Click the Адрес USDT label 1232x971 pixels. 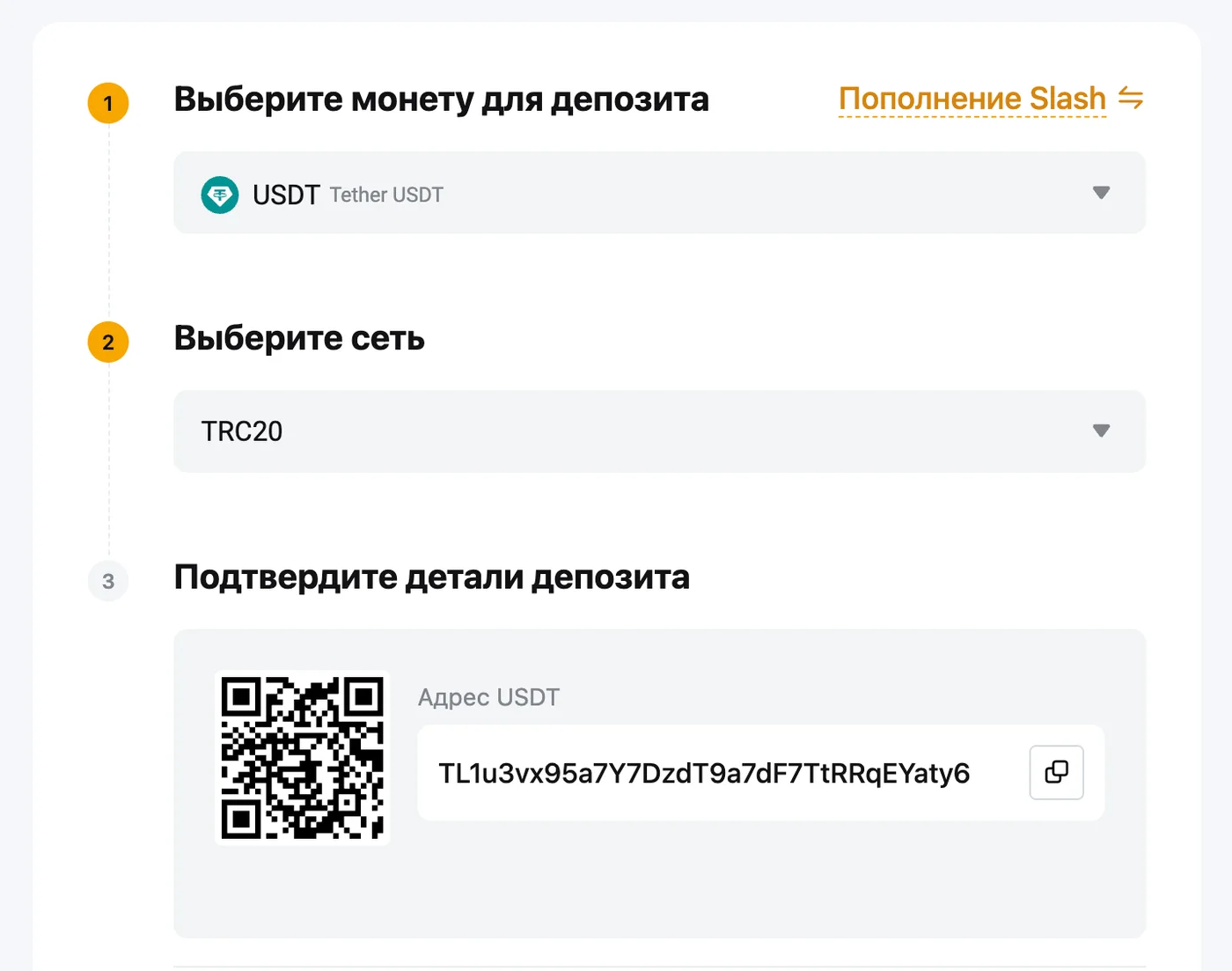488,697
